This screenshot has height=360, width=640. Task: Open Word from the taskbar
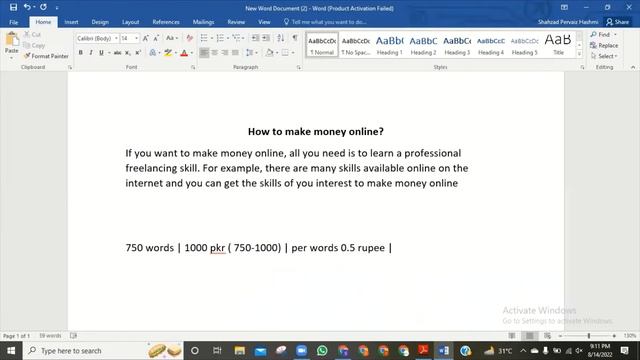tap(444, 351)
